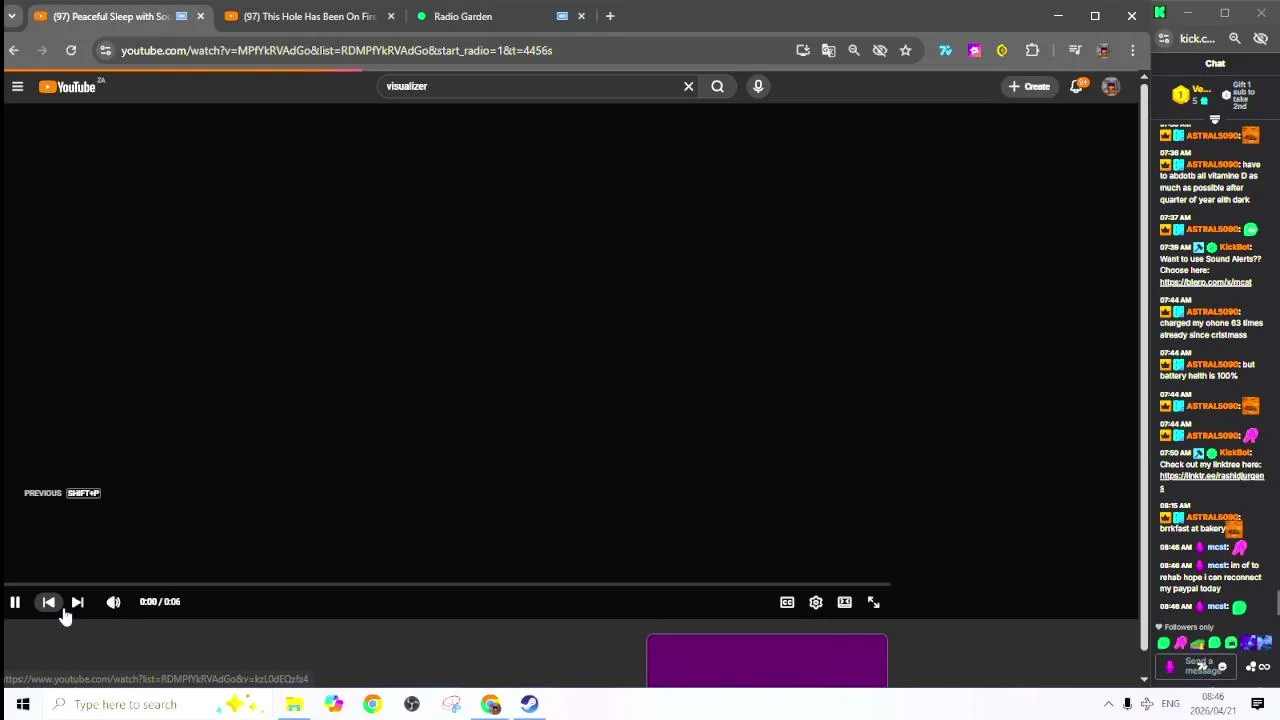Click the YouTube search box with 'visualizer'
This screenshot has height=720, width=1280.
coord(530,86)
